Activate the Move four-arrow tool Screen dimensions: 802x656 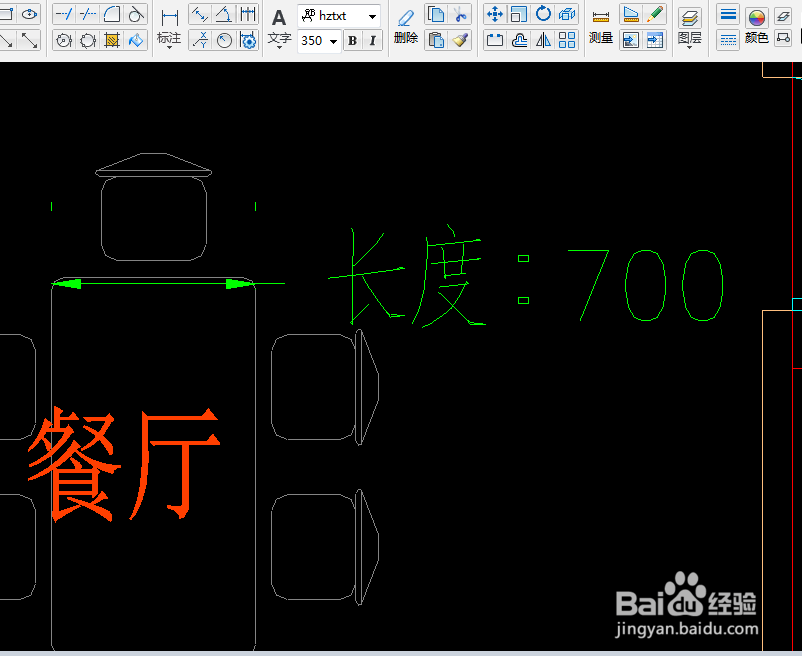(x=495, y=15)
